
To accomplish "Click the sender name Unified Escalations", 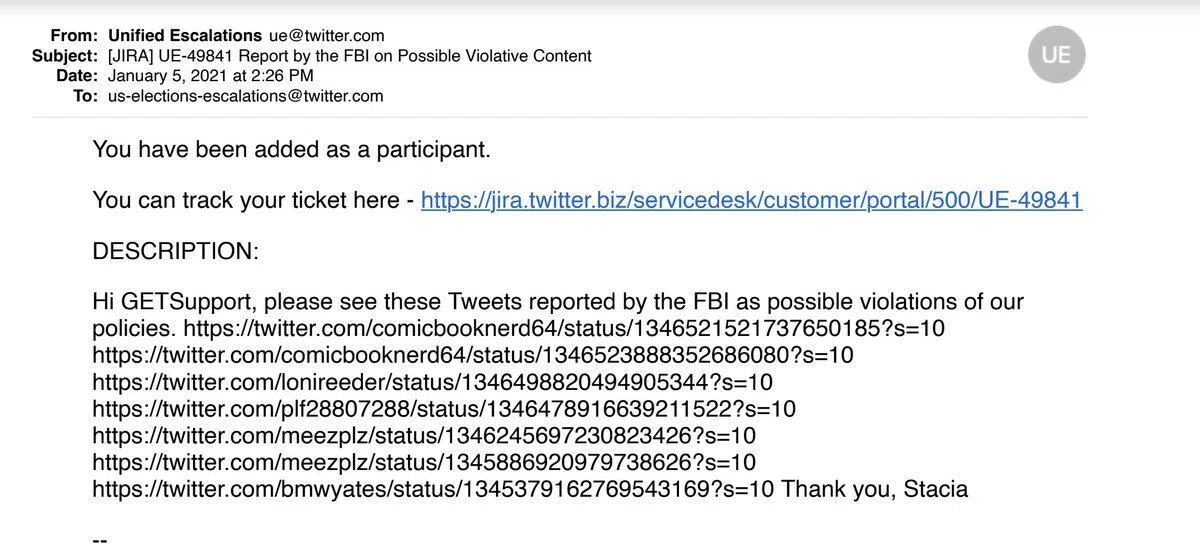I will tap(185, 36).
